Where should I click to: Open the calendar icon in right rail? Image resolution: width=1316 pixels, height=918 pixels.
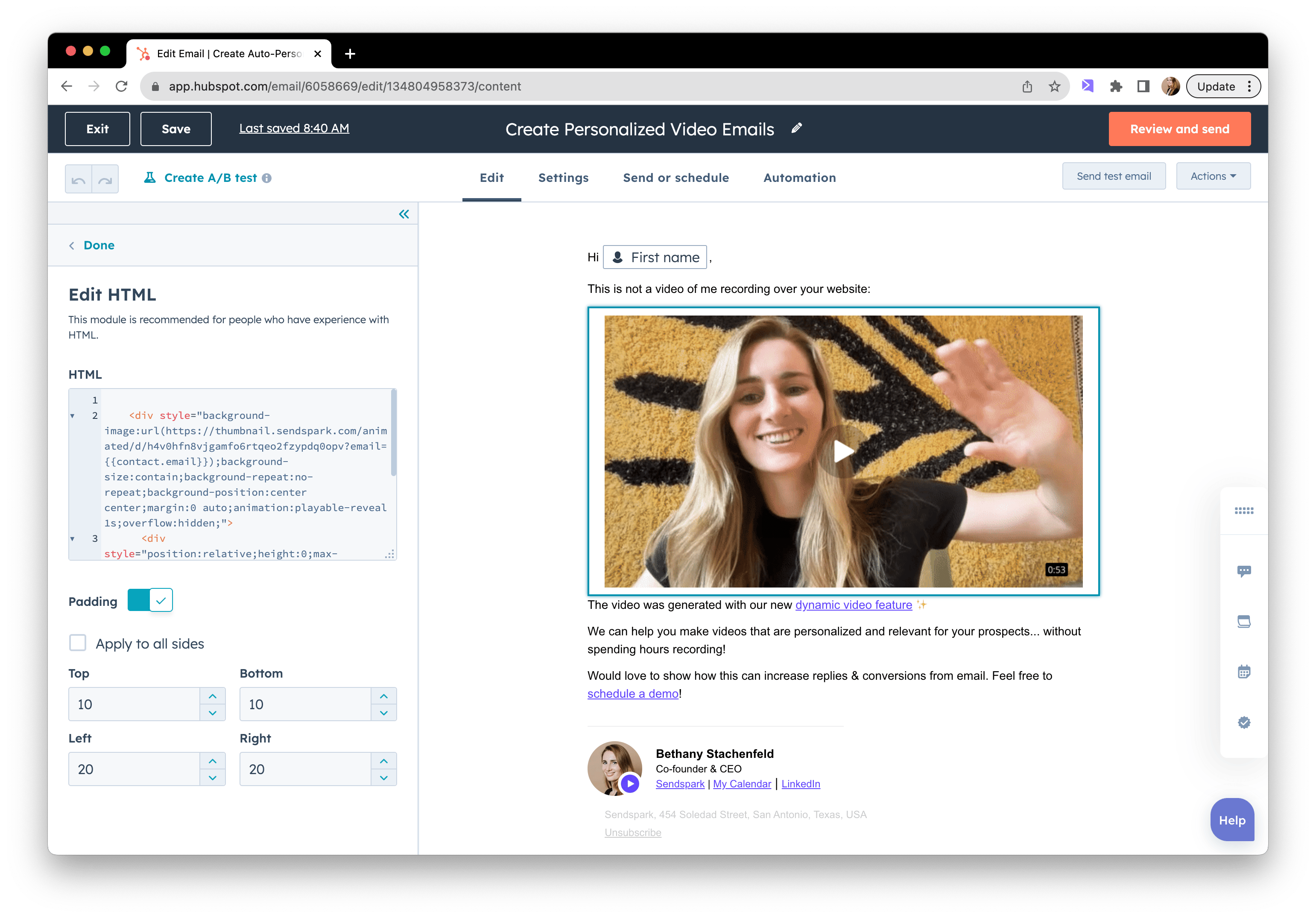[1244, 672]
